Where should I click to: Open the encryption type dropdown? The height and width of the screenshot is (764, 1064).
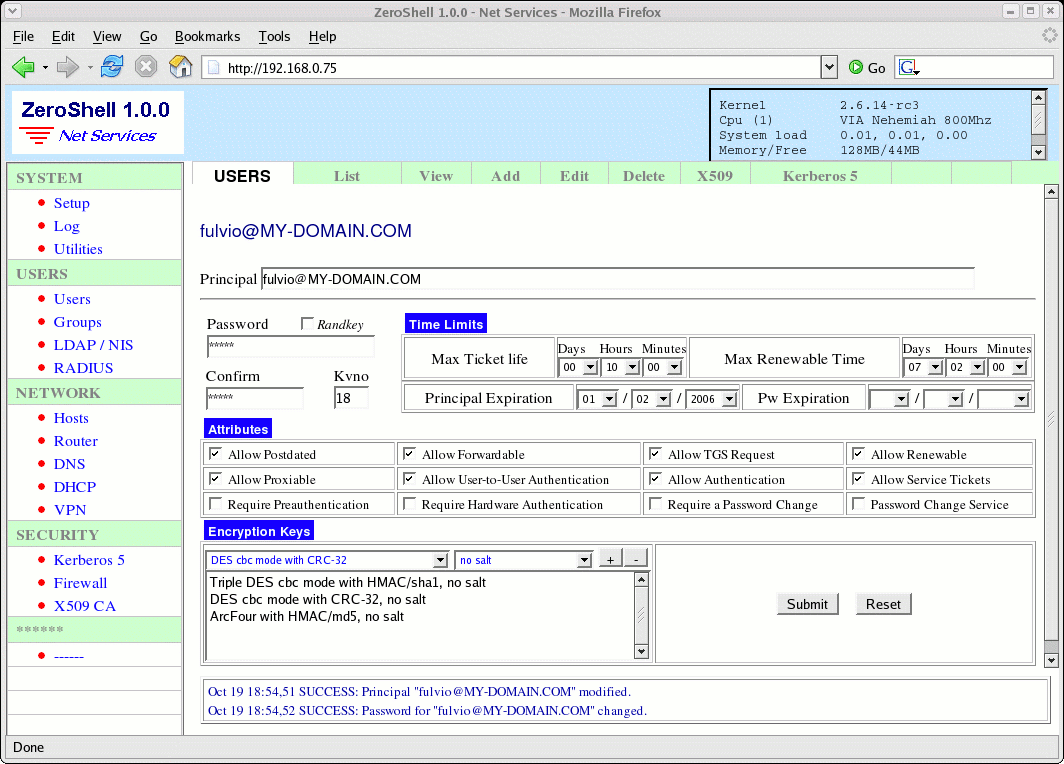pos(327,560)
